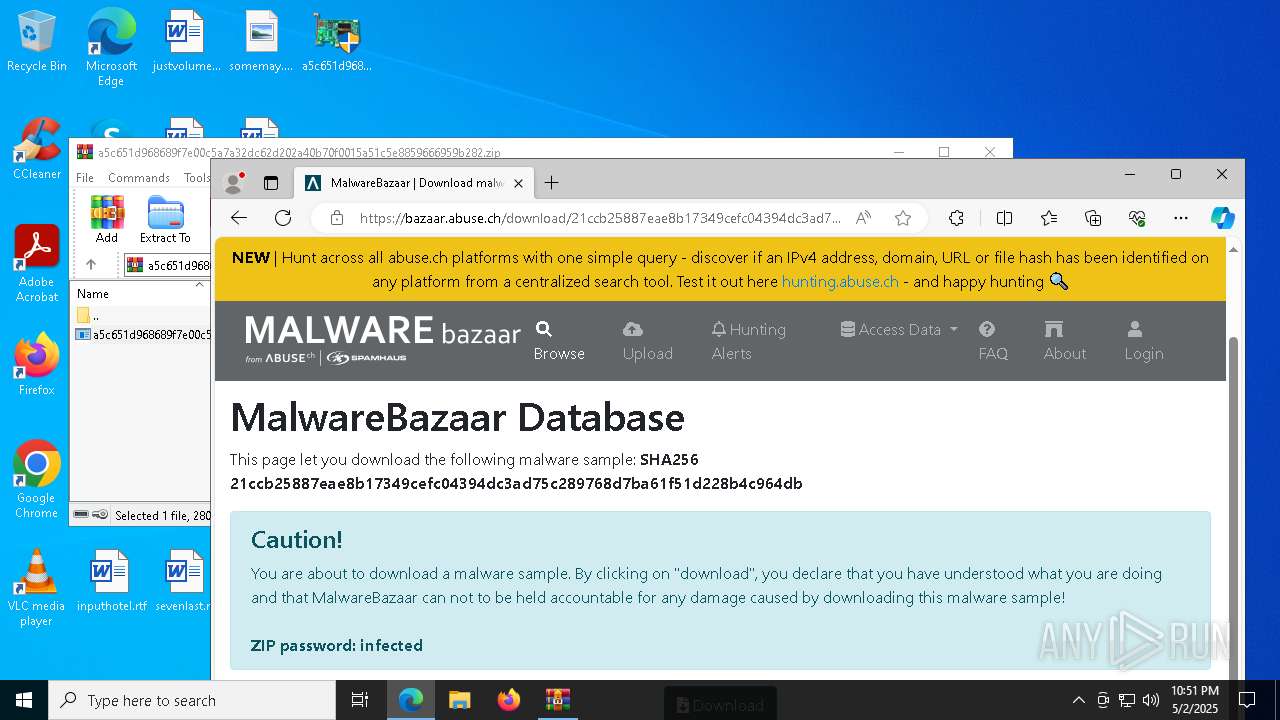Open the Edge Favorites list

click(1049, 218)
